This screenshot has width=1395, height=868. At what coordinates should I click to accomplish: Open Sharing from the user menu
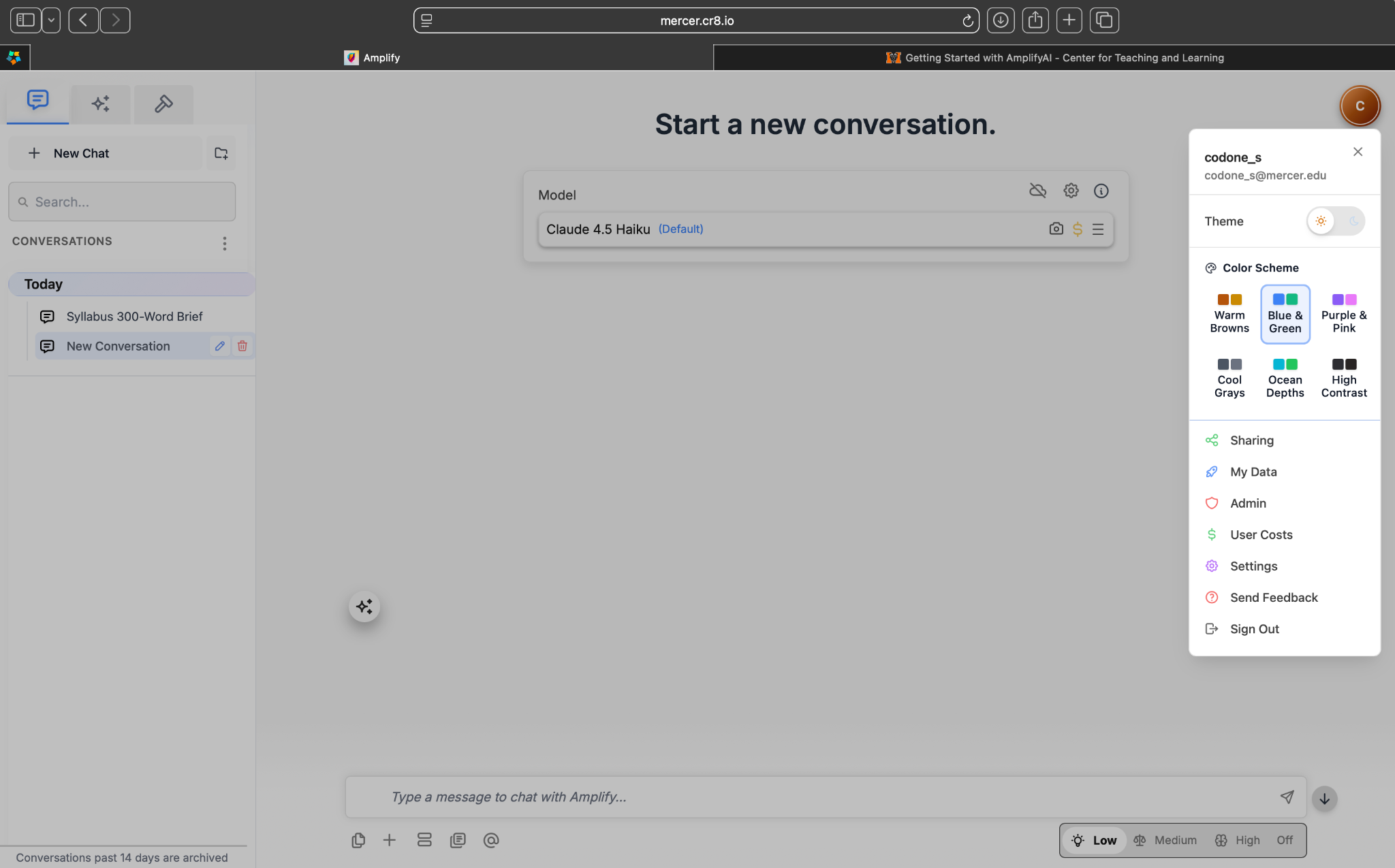[1285, 440]
